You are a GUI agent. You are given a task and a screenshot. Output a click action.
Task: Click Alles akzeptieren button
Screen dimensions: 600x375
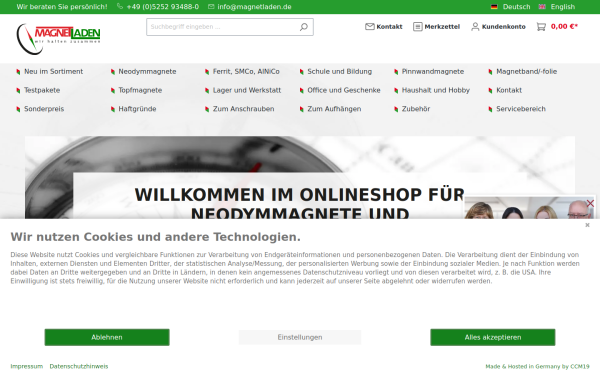coord(493,337)
